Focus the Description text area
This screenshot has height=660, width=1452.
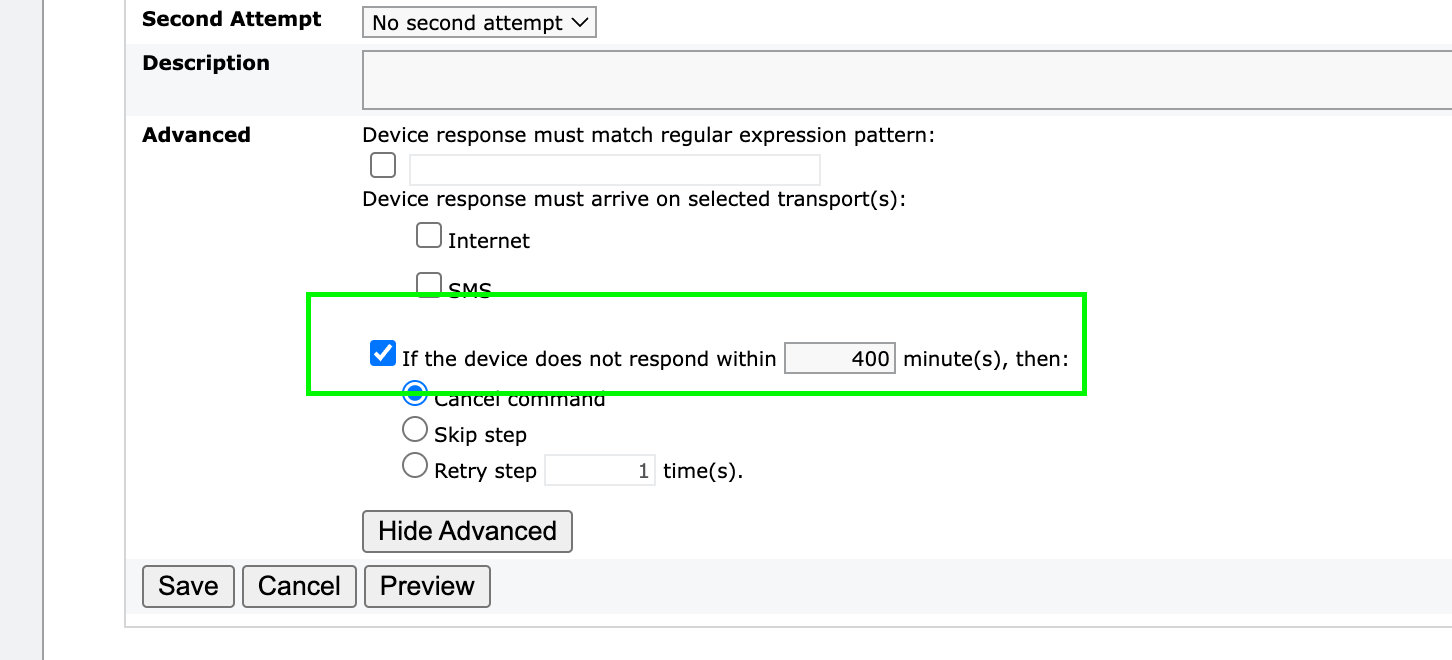click(906, 80)
